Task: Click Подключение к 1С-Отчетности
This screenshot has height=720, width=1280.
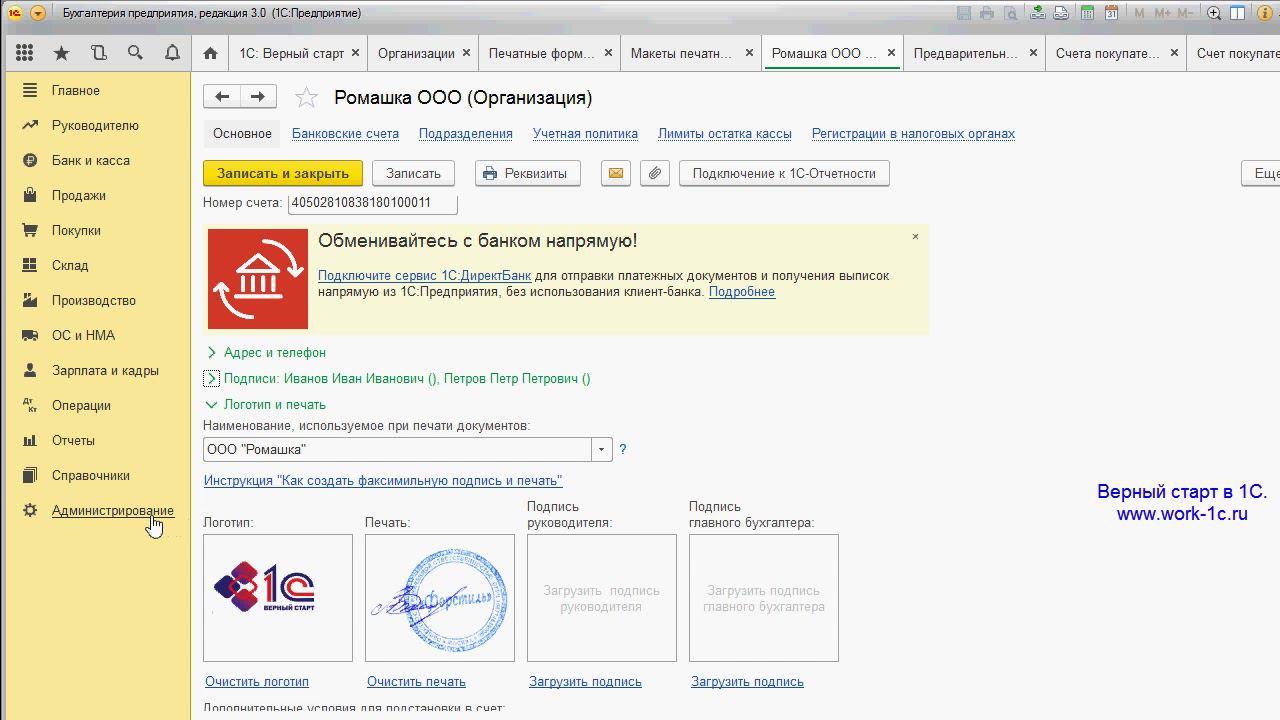Action: pyautogui.click(x=784, y=173)
